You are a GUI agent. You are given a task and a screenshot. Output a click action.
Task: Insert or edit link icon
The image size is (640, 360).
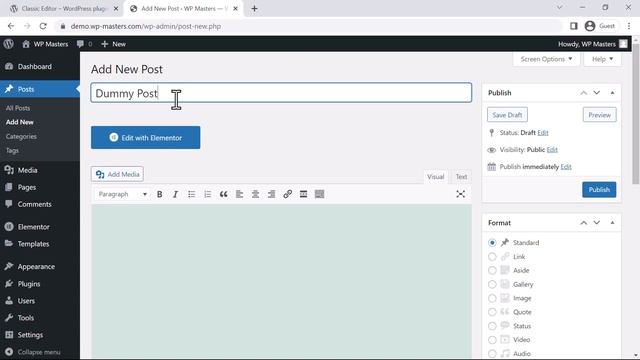coord(287,194)
